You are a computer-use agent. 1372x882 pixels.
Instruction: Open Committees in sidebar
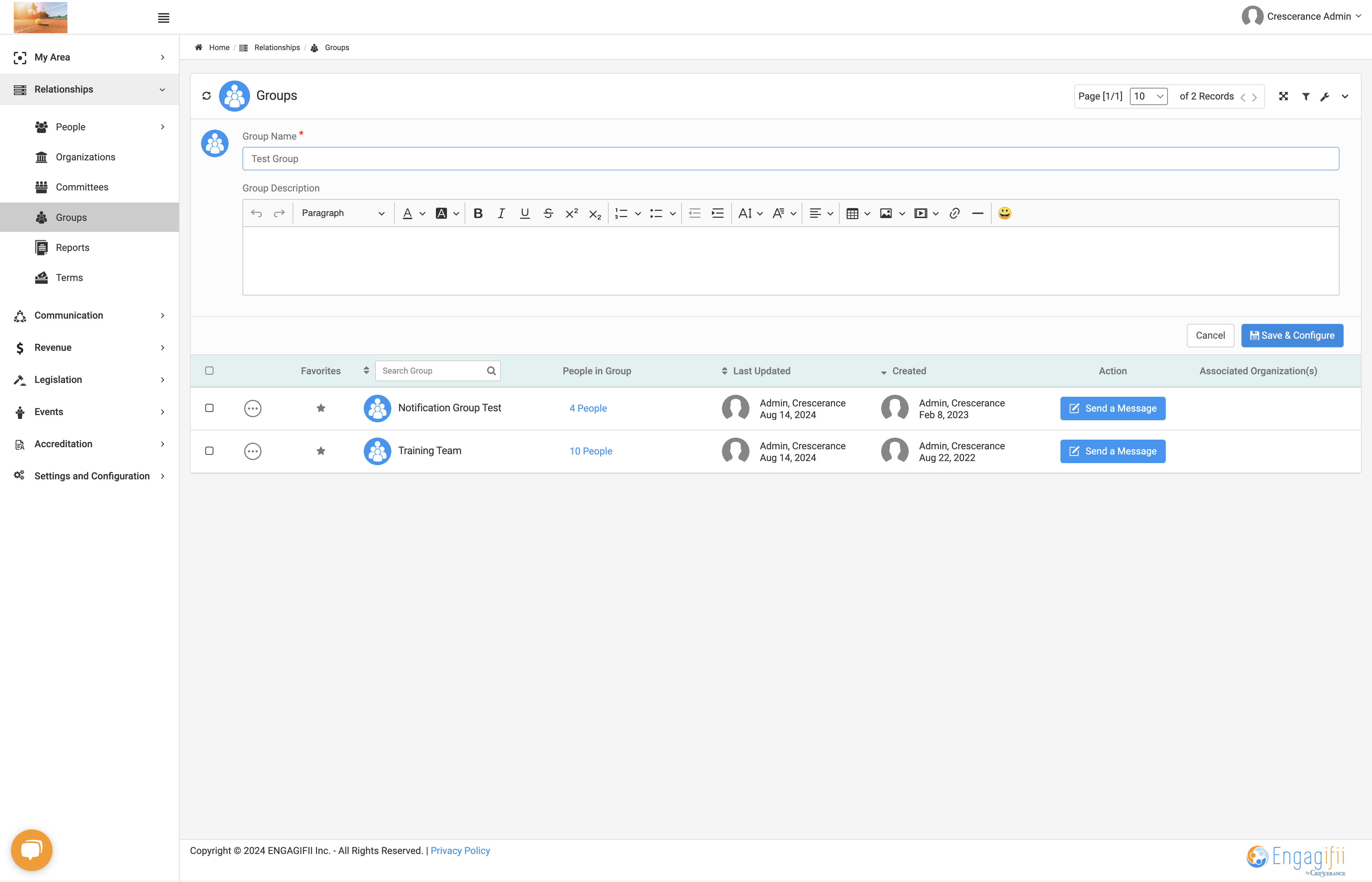(x=82, y=187)
